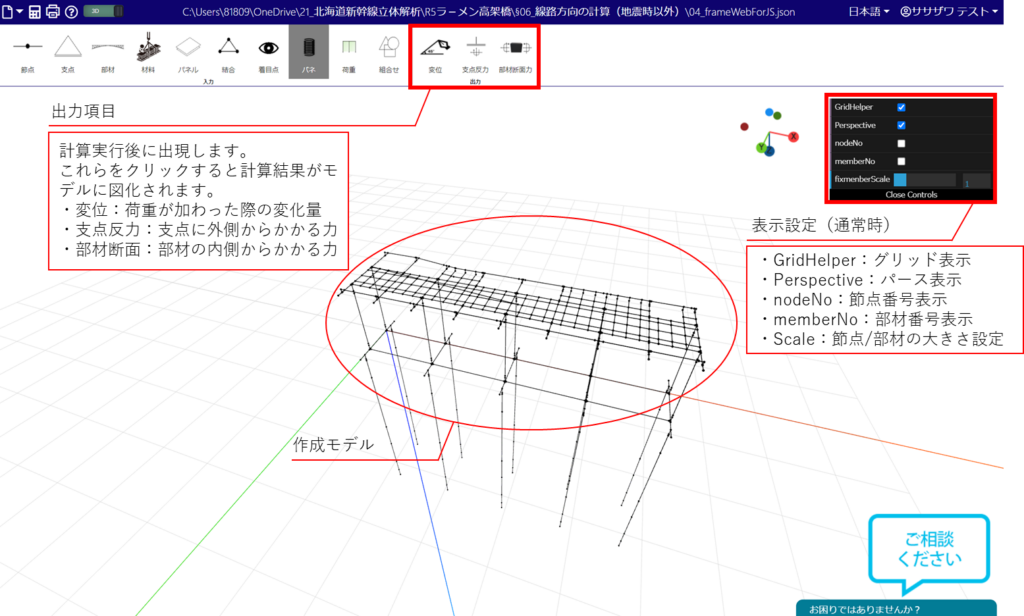
Task: Open the ご相談ください consultation chat bubble
Action: click(x=929, y=552)
